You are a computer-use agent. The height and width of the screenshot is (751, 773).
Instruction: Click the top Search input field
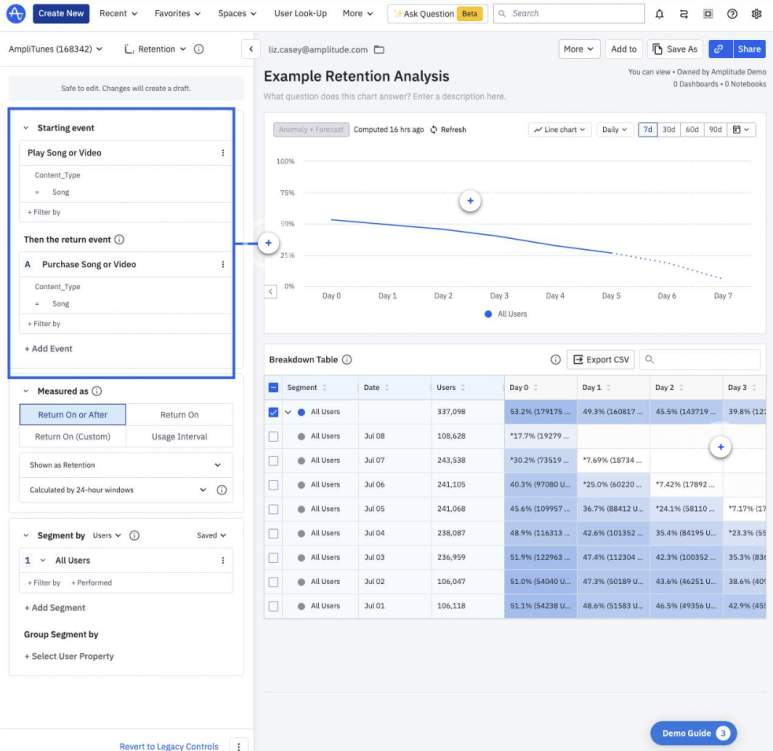click(x=569, y=13)
